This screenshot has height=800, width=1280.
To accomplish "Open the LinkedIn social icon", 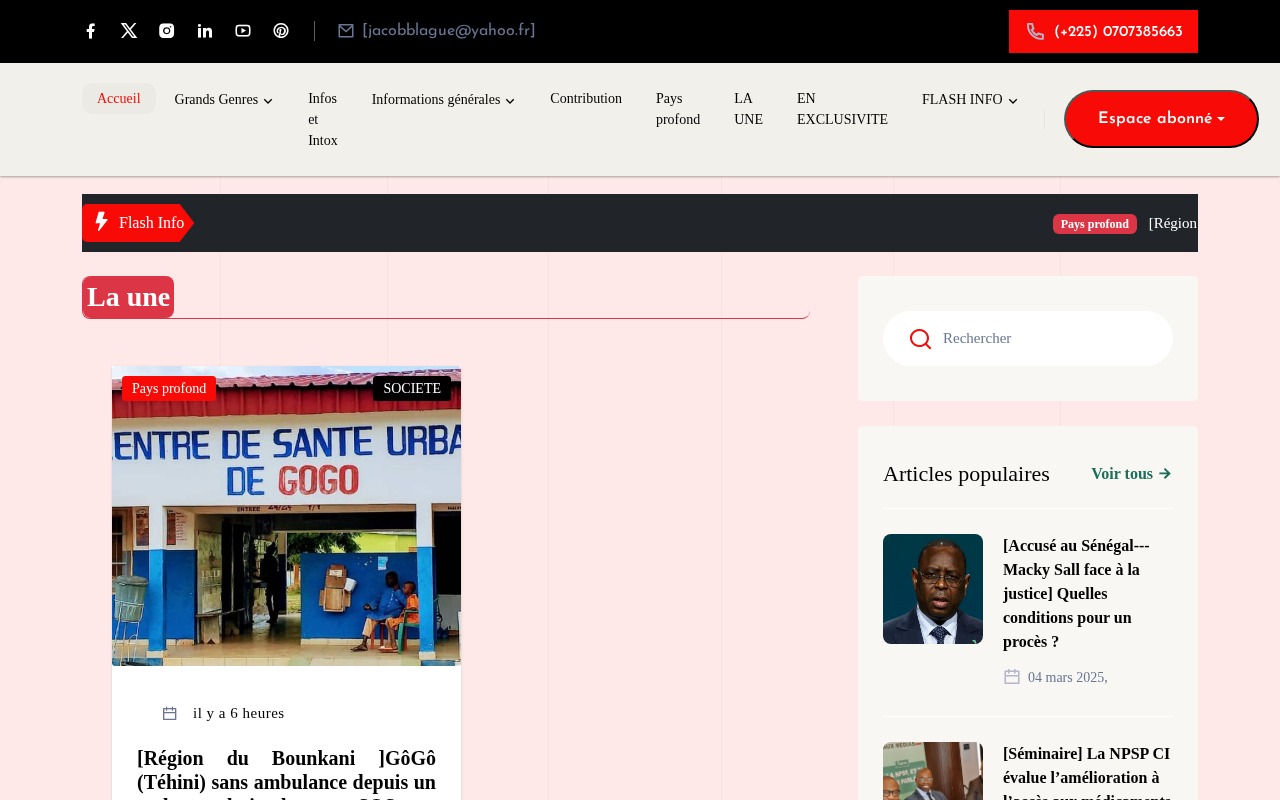I will (205, 31).
